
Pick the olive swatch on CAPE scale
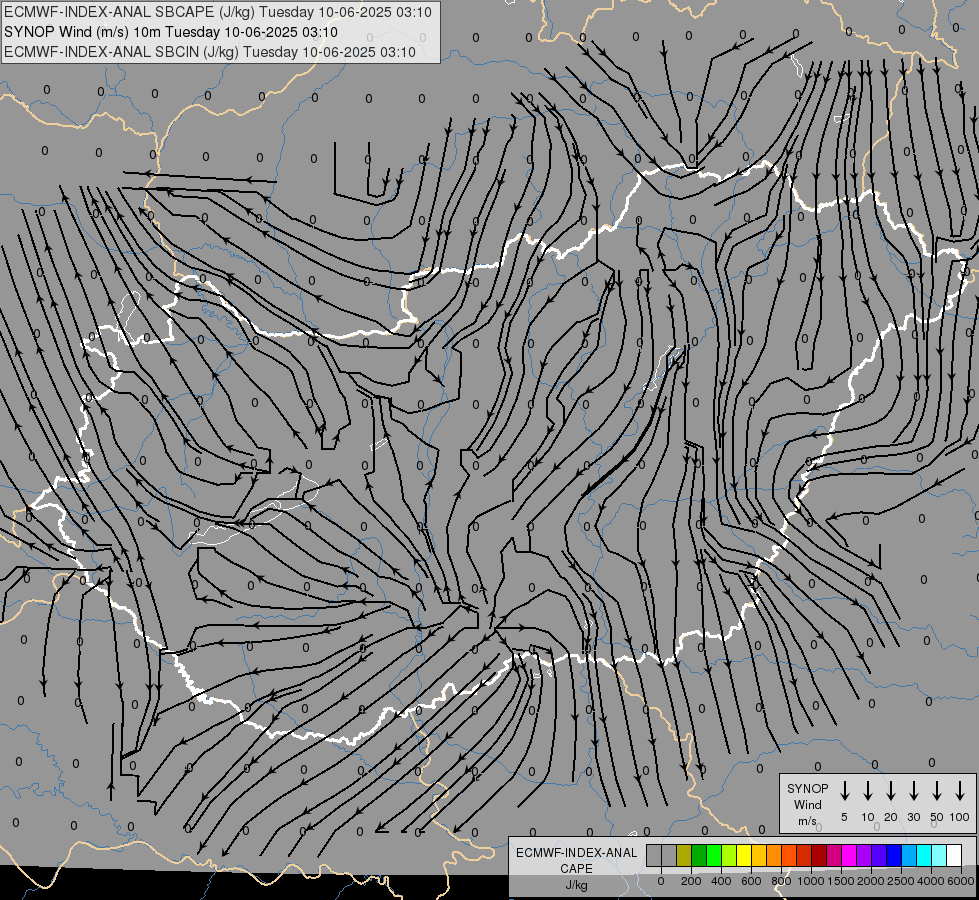[x=684, y=855]
